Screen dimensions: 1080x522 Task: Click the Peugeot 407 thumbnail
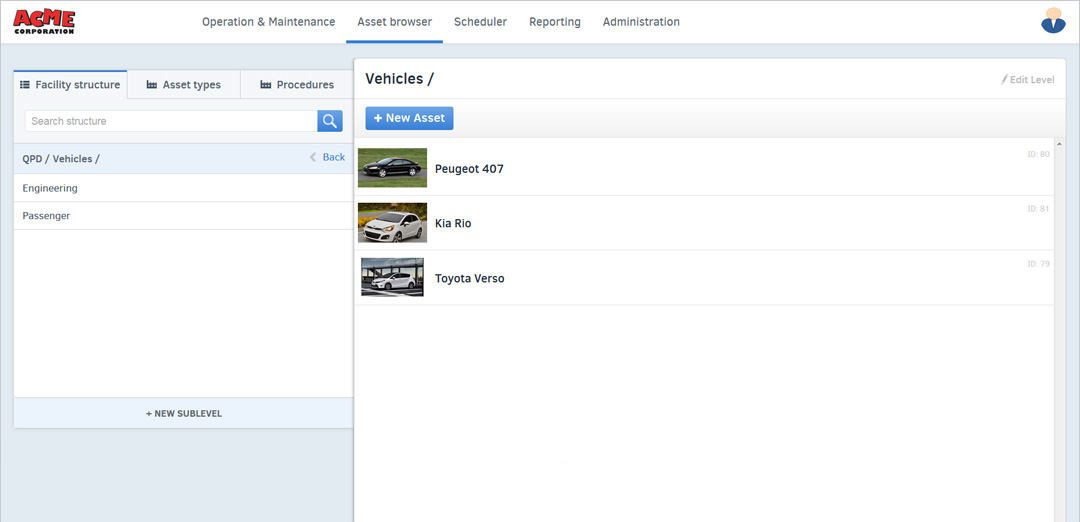tap(393, 167)
